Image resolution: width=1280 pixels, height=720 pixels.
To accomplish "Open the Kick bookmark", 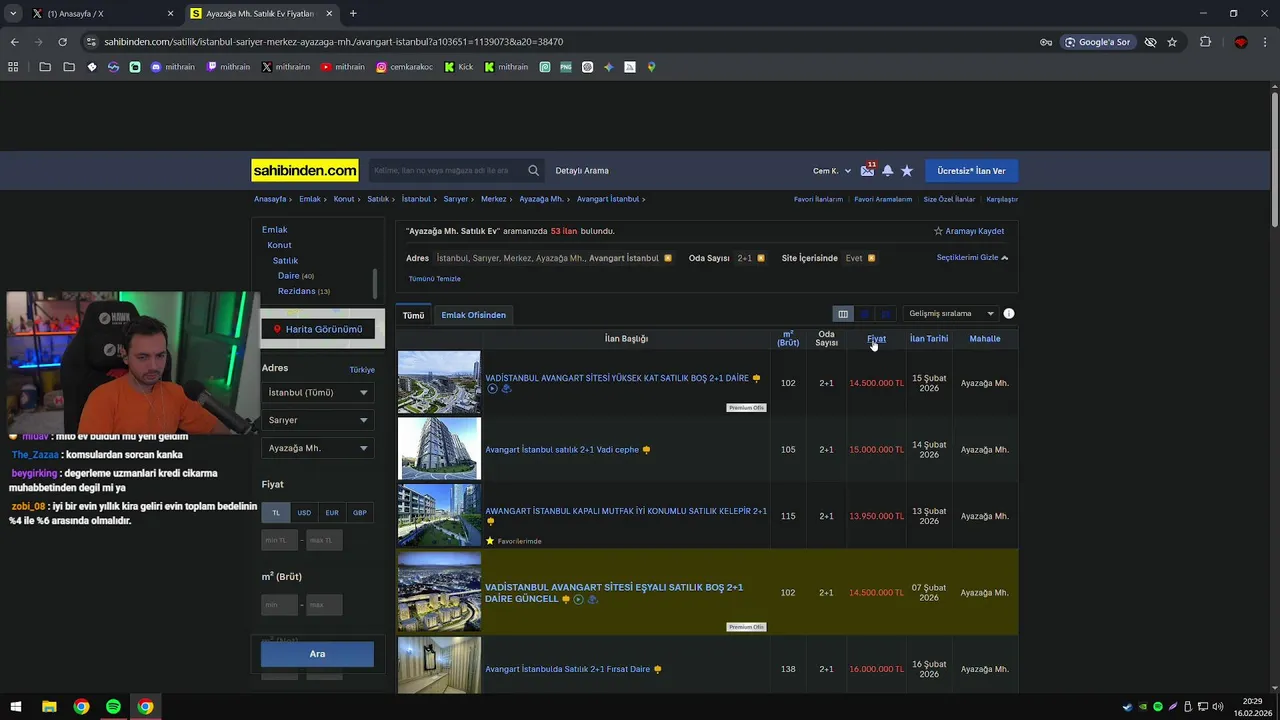I will [x=459, y=67].
